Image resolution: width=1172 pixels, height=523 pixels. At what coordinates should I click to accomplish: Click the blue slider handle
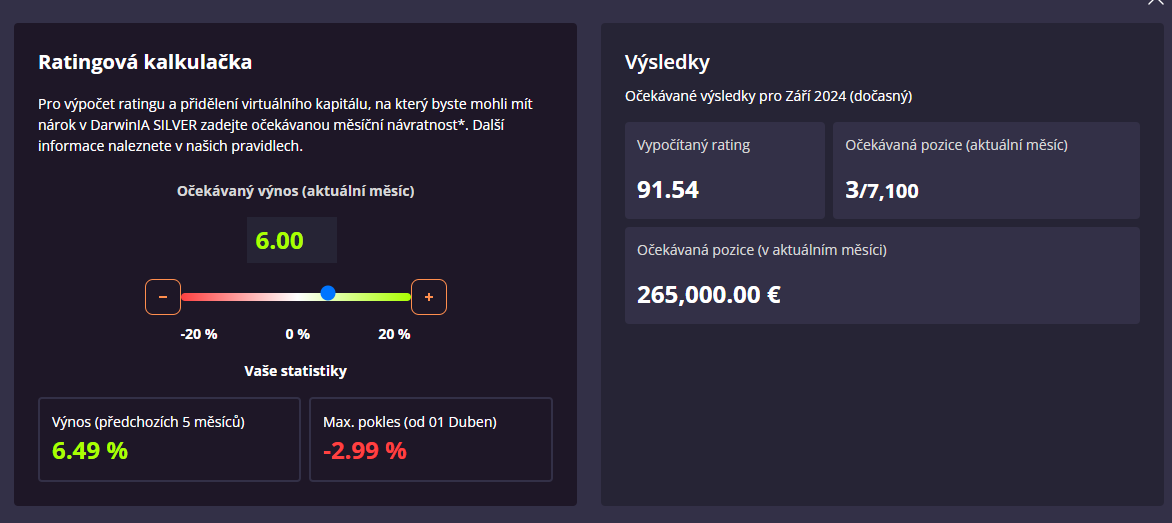[328, 293]
